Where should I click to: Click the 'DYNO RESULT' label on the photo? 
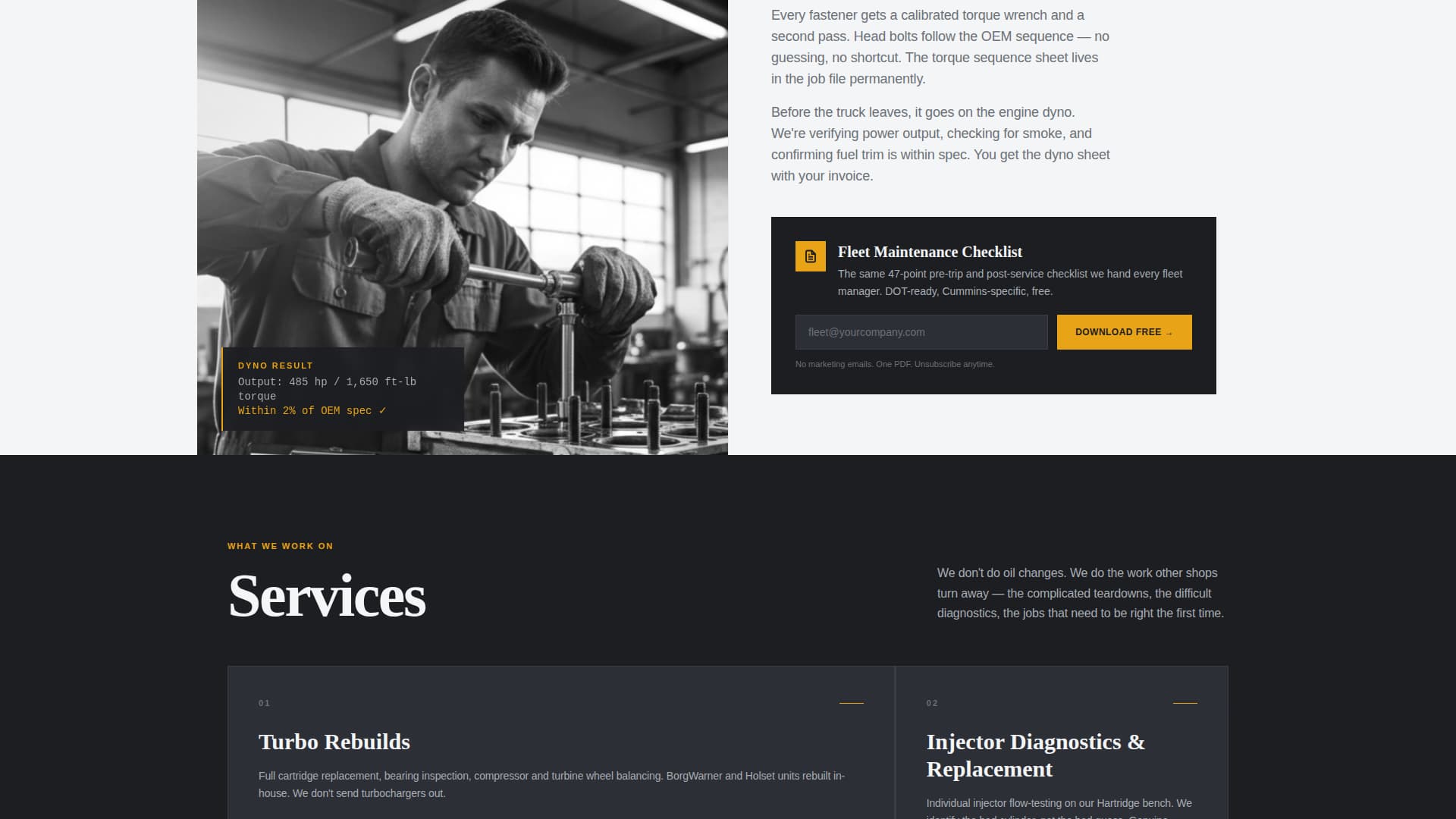[x=275, y=366]
